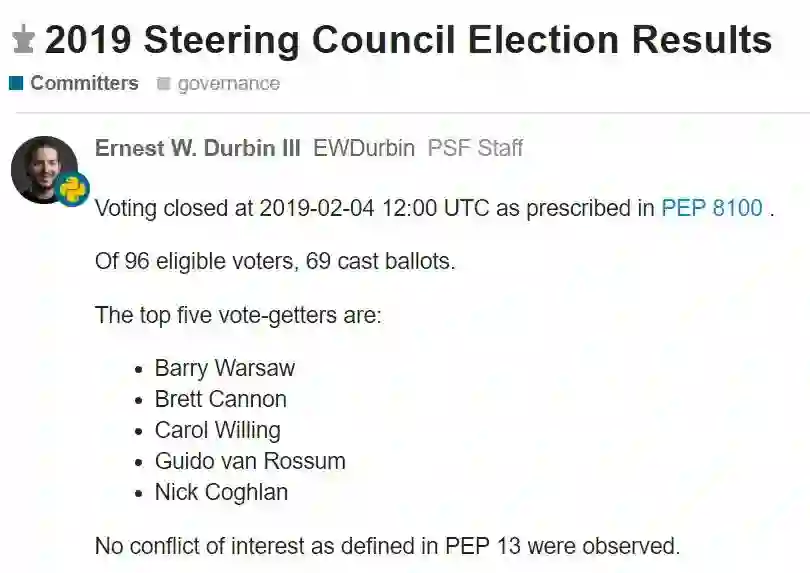
Task: Click the pinned topic icon beside the title
Action: click(x=22, y=41)
